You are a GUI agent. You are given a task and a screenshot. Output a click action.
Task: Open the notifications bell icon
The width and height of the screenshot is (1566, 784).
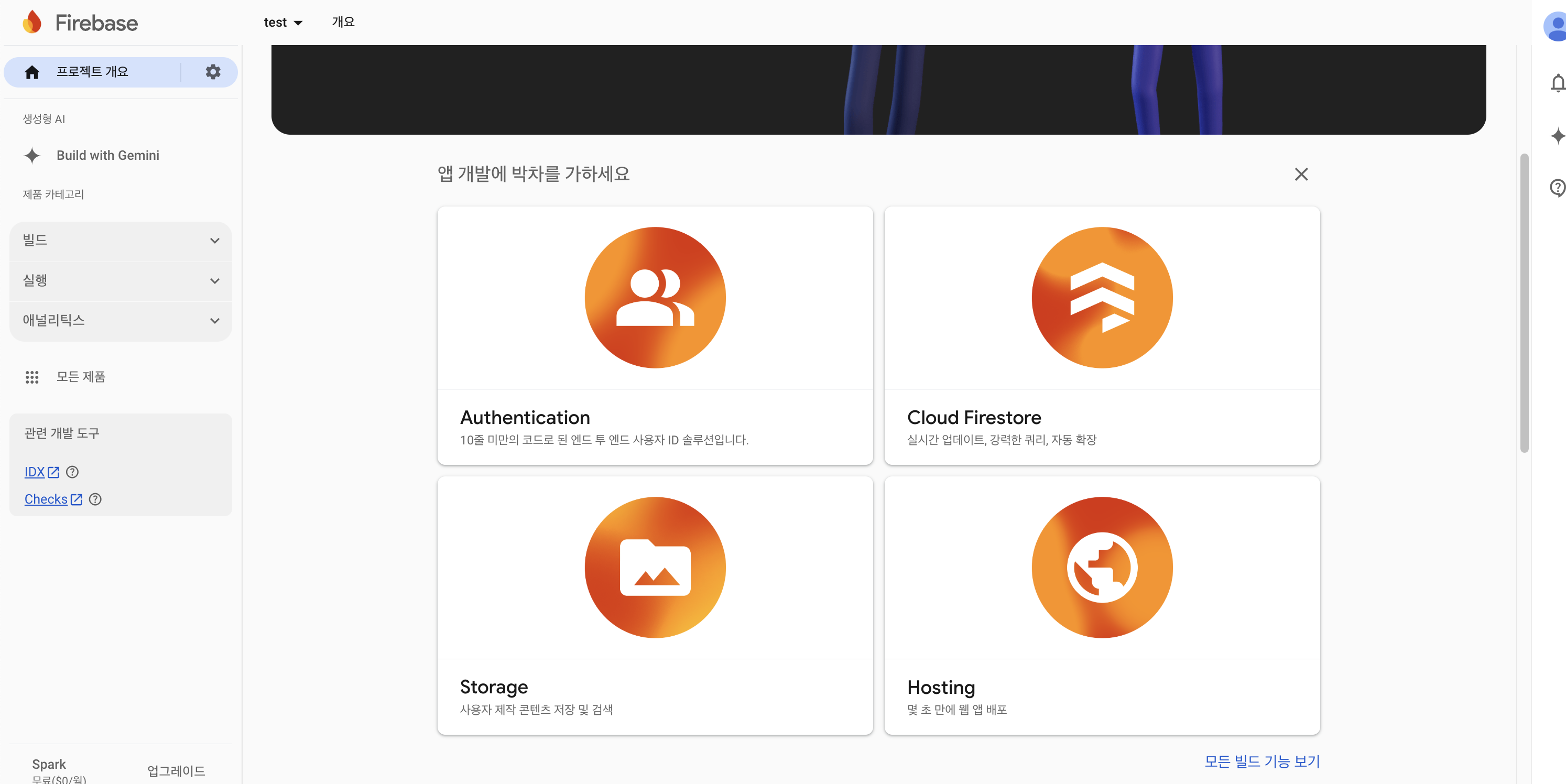(x=1557, y=83)
